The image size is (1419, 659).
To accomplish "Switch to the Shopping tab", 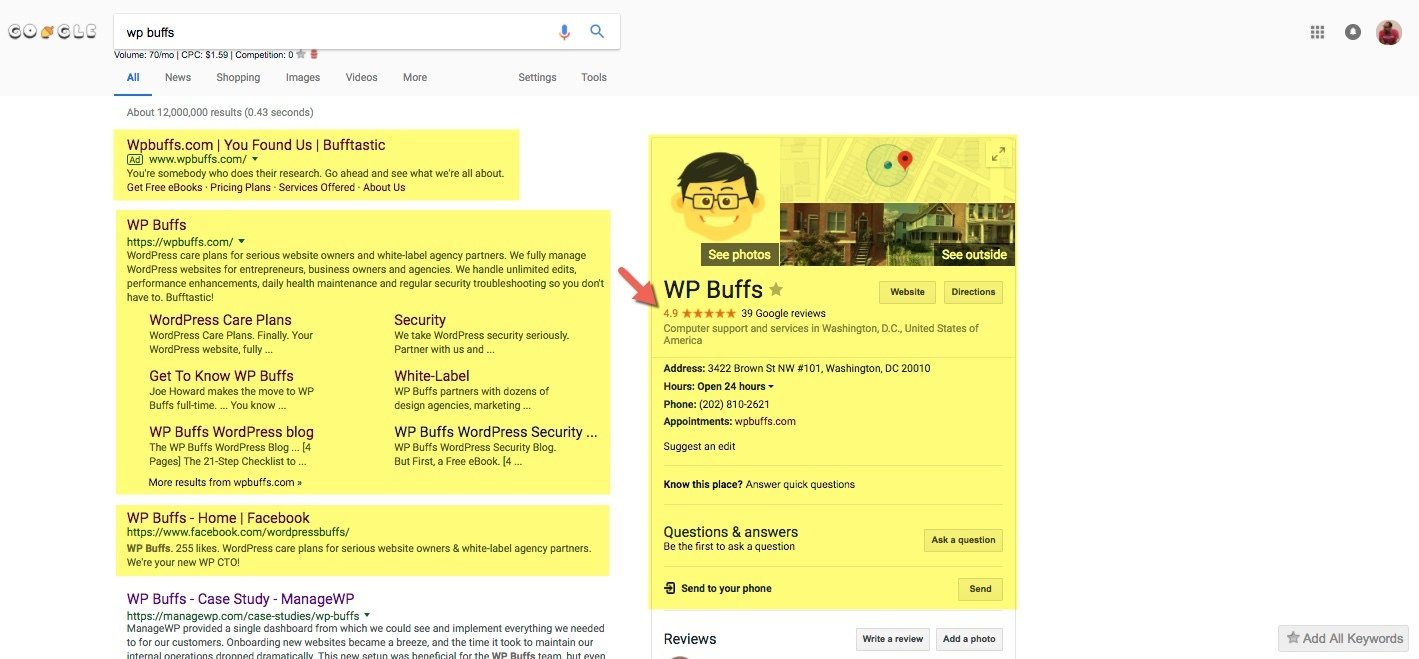I will (x=238, y=77).
